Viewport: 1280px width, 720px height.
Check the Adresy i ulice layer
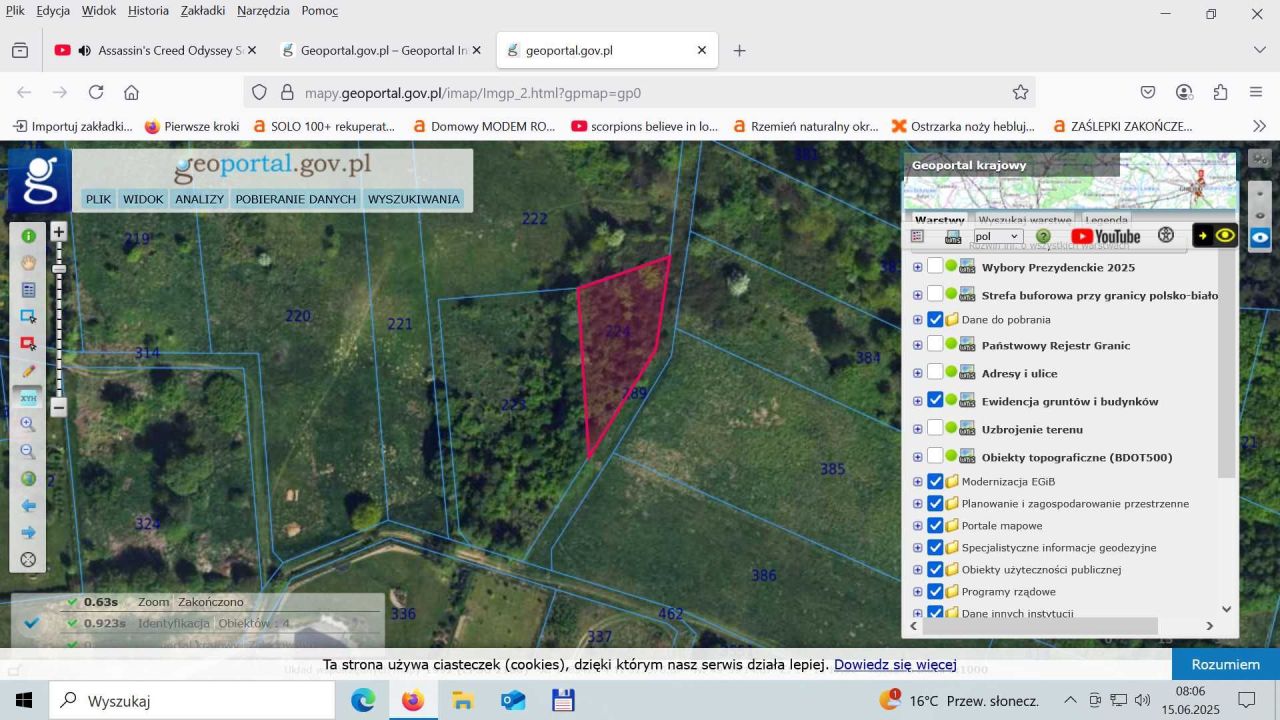coord(935,372)
